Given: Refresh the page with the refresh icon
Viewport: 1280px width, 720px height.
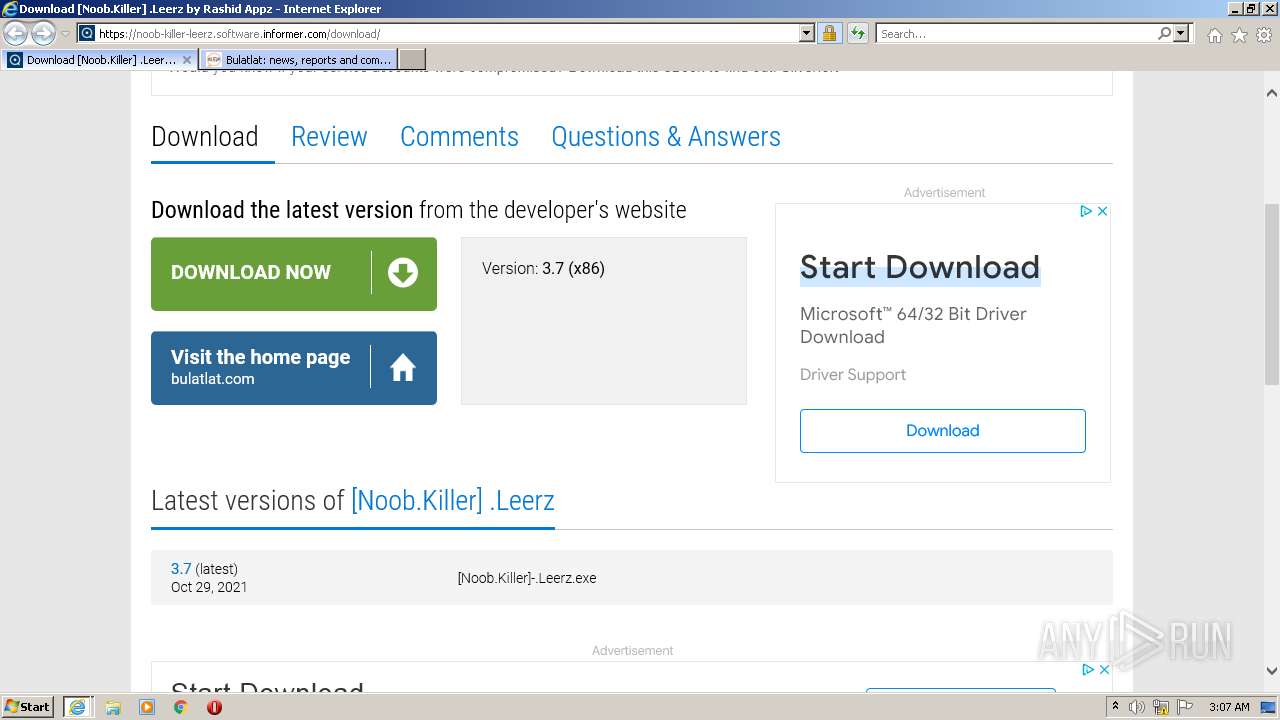Looking at the screenshot, I should (x=857, y=33).
